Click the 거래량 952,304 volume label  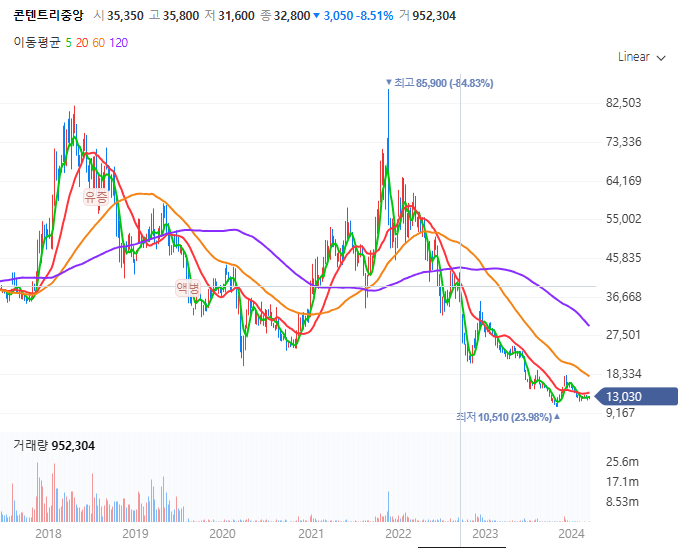coord(54,446)
